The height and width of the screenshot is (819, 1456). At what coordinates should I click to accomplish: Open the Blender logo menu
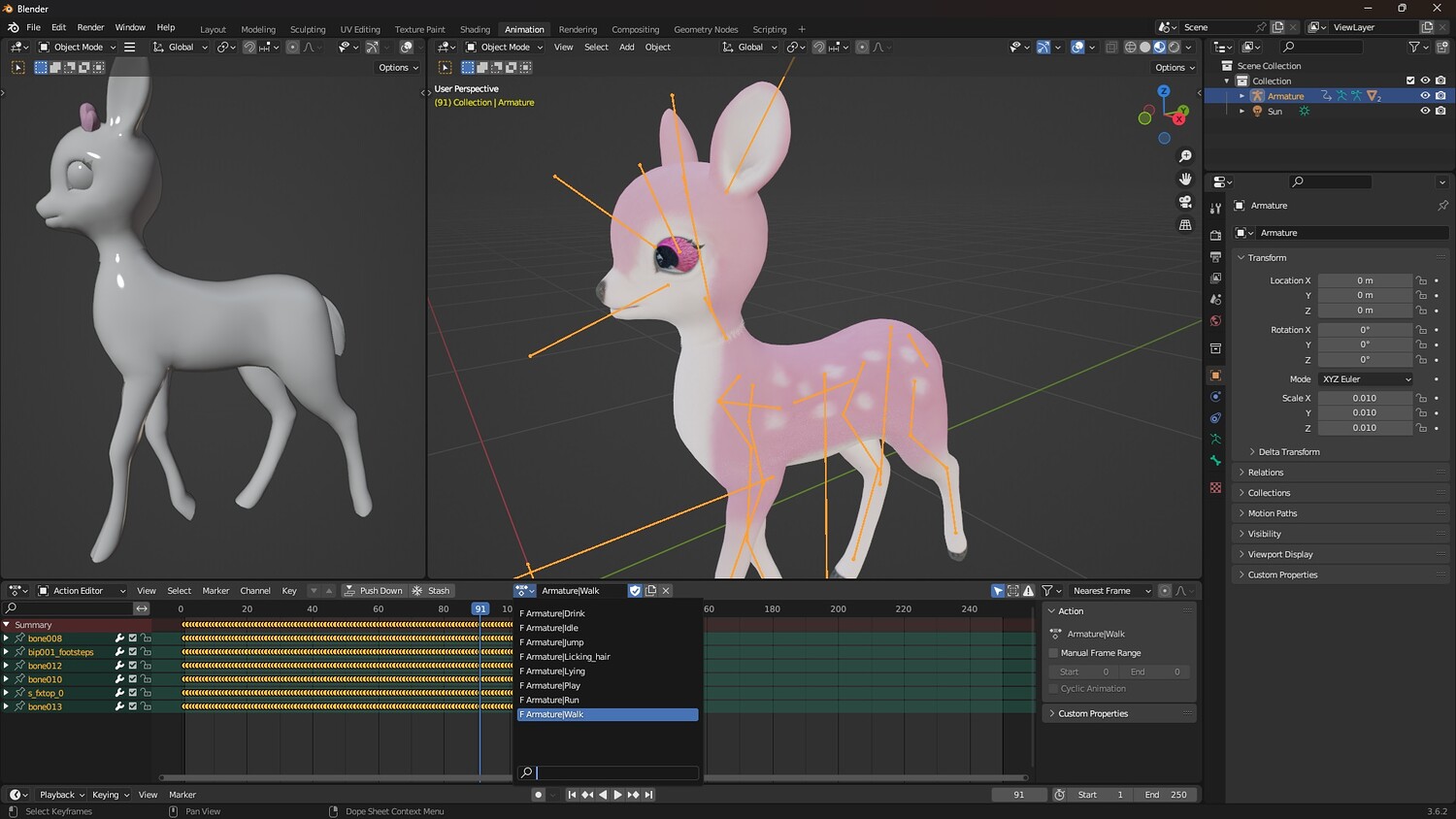14,27
